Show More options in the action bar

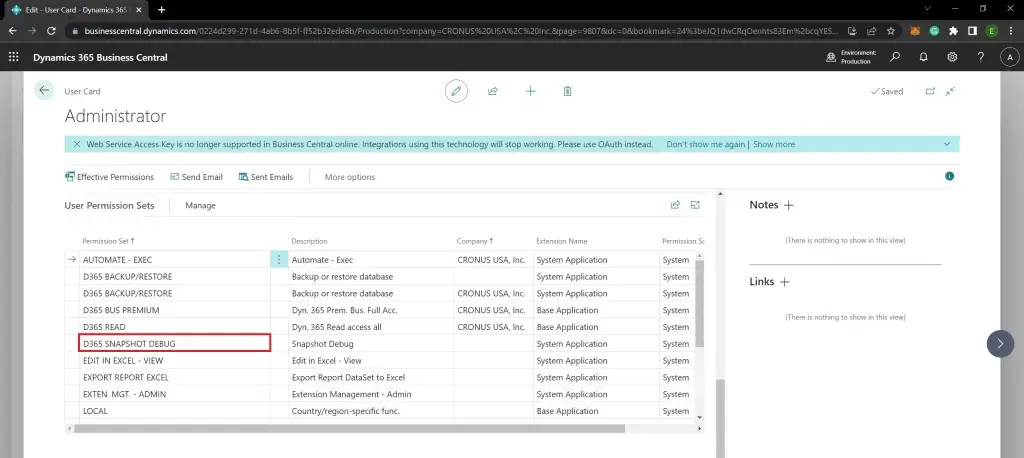[350, 177]
